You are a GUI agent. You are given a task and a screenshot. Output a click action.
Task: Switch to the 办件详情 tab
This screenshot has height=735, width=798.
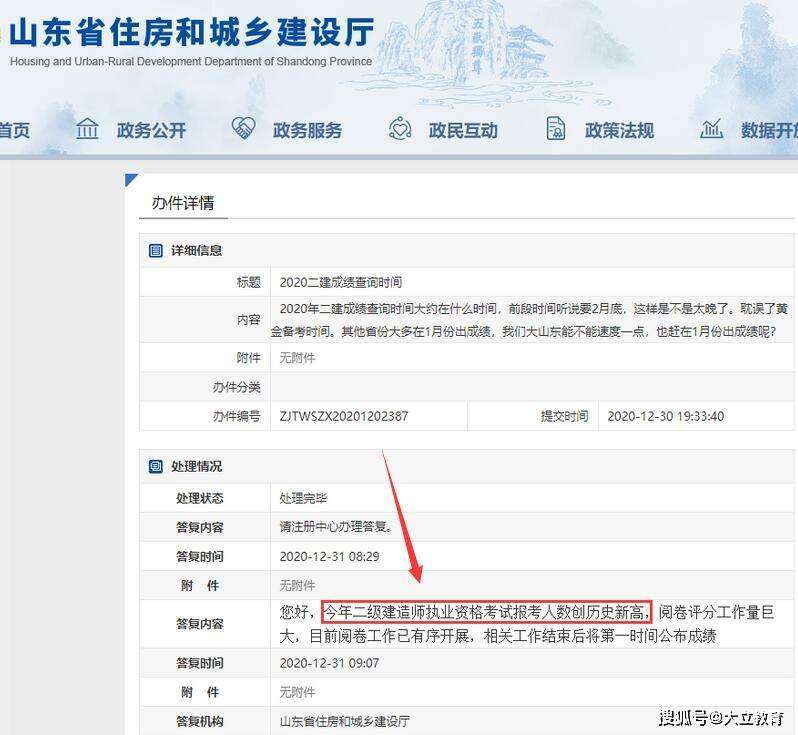pyautogui.click(x=183, y=203)
